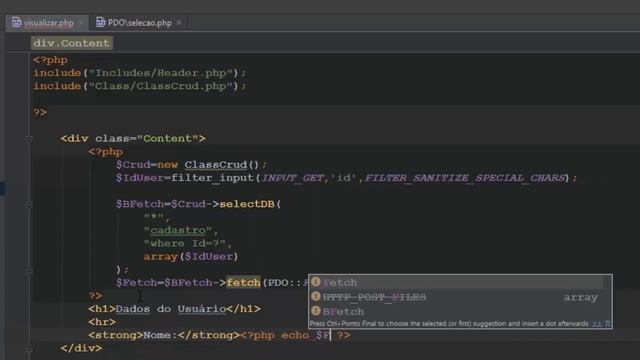Click the highlighted fetch method name

(x=244, y=282)
